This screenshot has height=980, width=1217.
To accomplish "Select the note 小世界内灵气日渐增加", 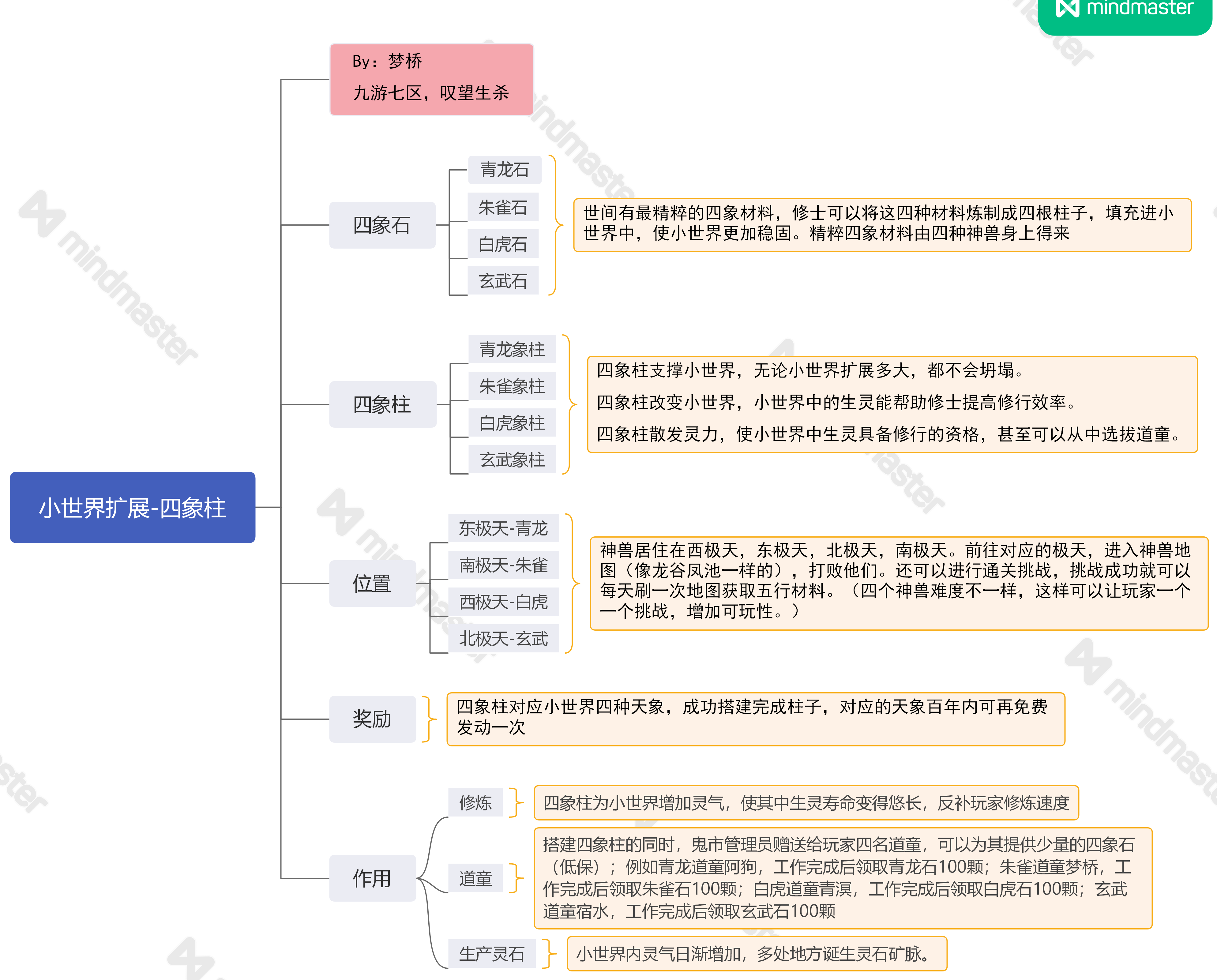I will tap(757, 953).
